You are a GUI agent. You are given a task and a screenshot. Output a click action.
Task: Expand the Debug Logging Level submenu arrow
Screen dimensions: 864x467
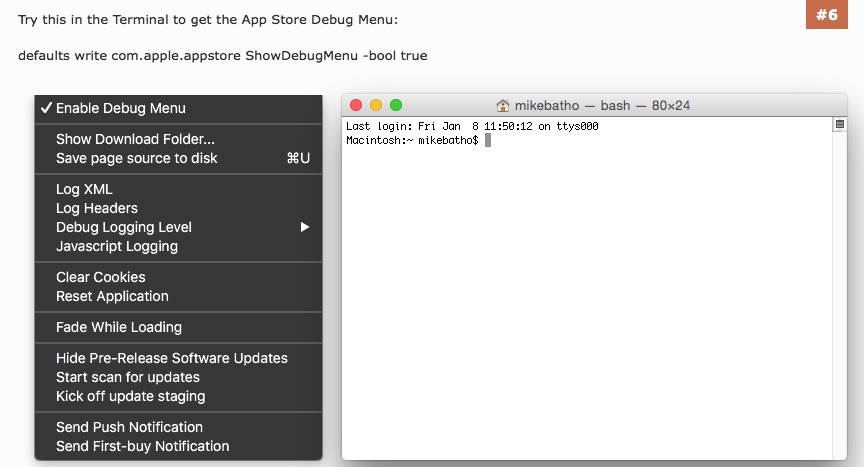click(x=305, y=227)
